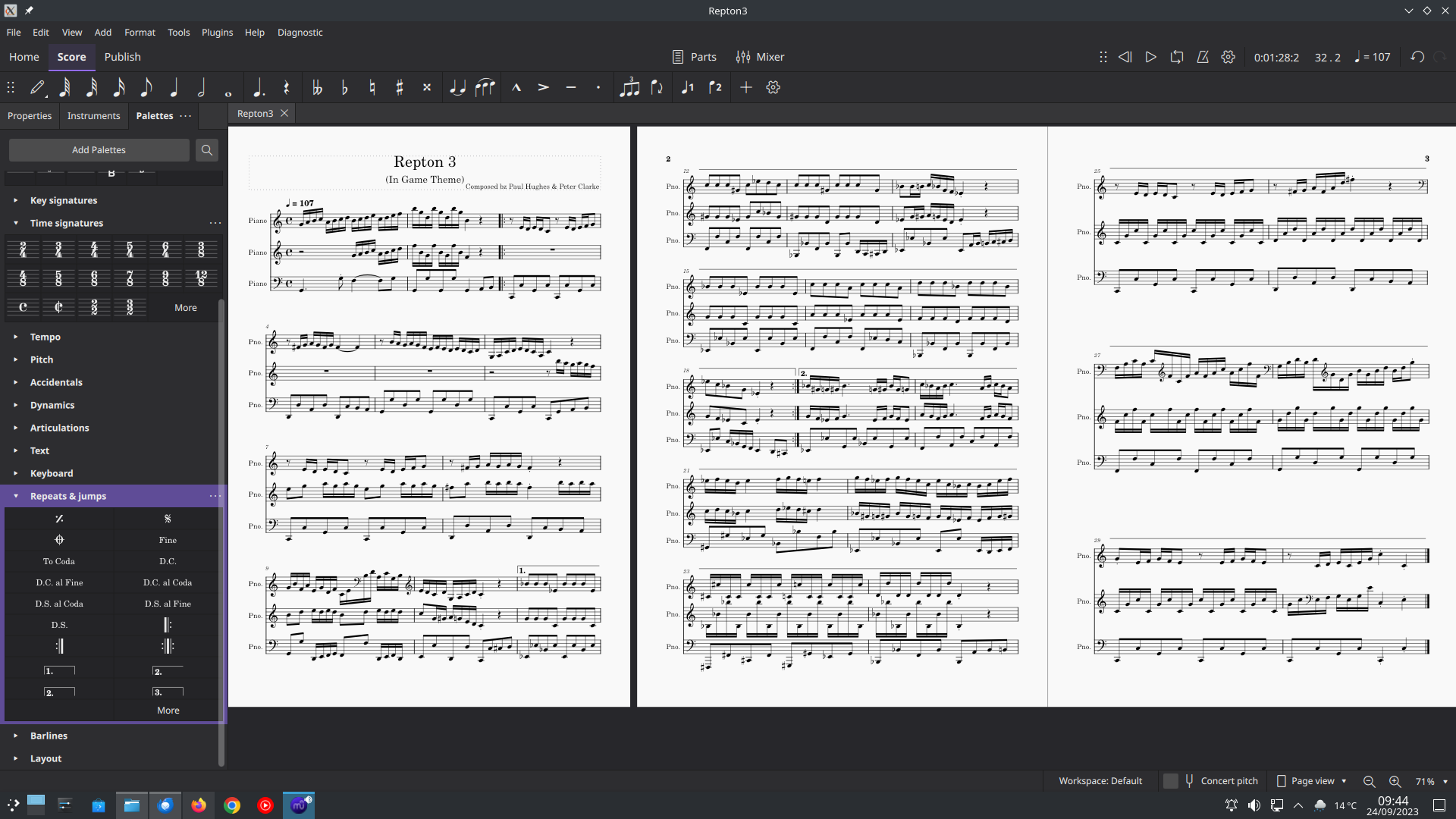Screen dimensions: 1456x819
Task: Select Voice 2
Action: click(714, 87)
